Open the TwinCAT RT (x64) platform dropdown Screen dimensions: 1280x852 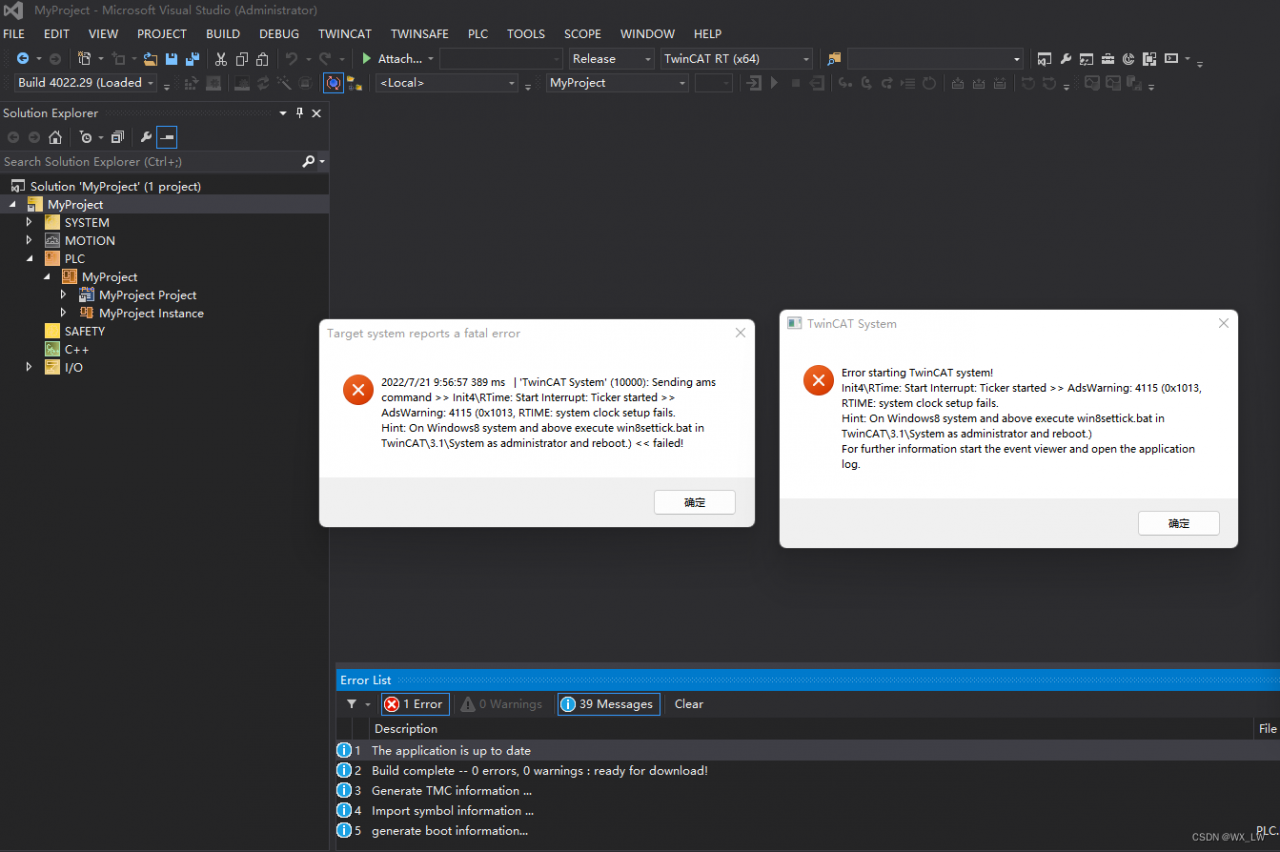point(736,59)
